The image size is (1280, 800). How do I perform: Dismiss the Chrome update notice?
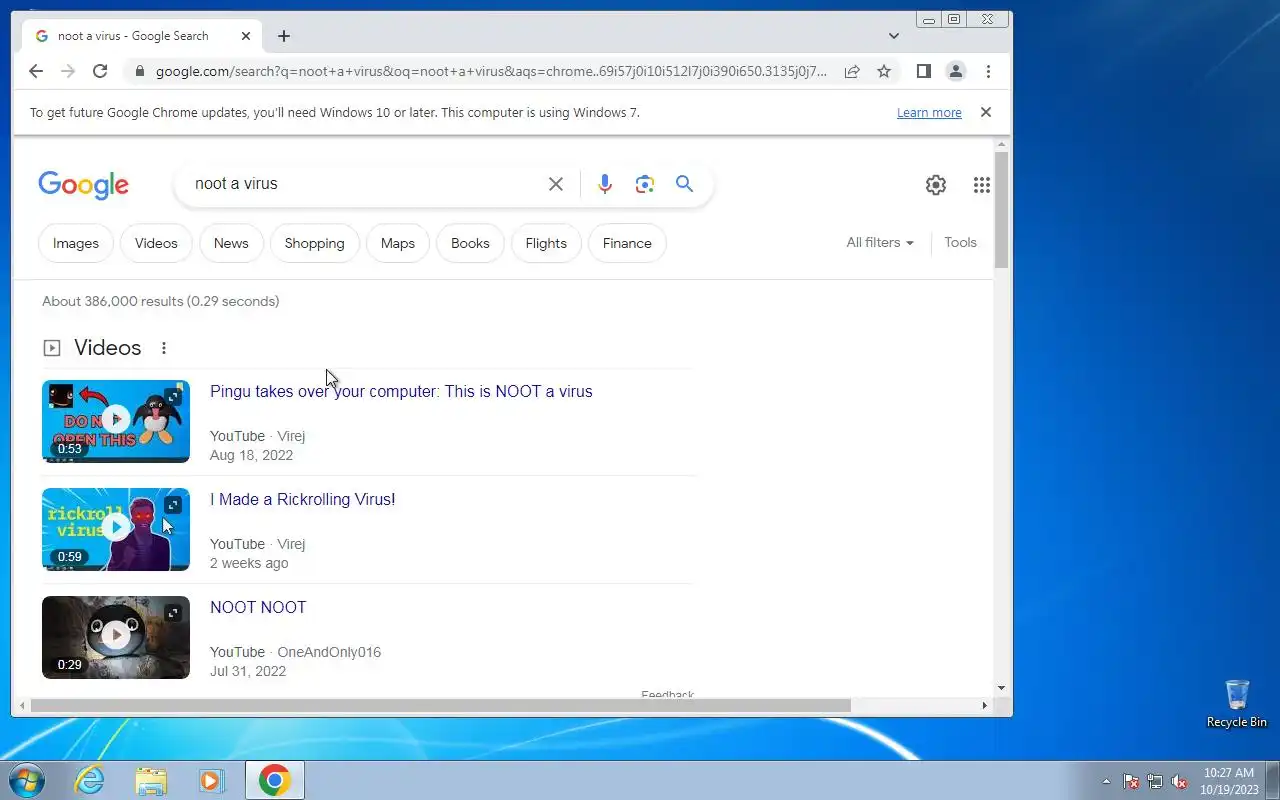(986, 112)
